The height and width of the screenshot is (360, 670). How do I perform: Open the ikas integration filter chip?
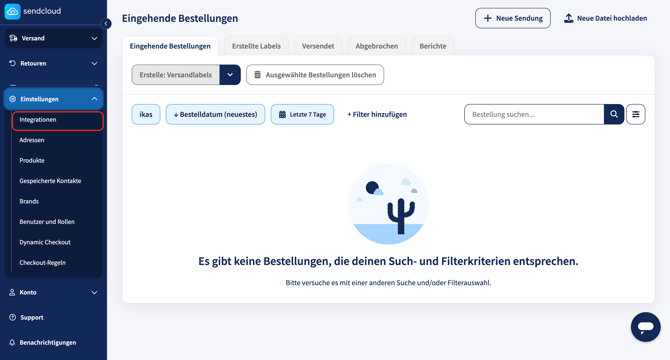pos(146,114)
